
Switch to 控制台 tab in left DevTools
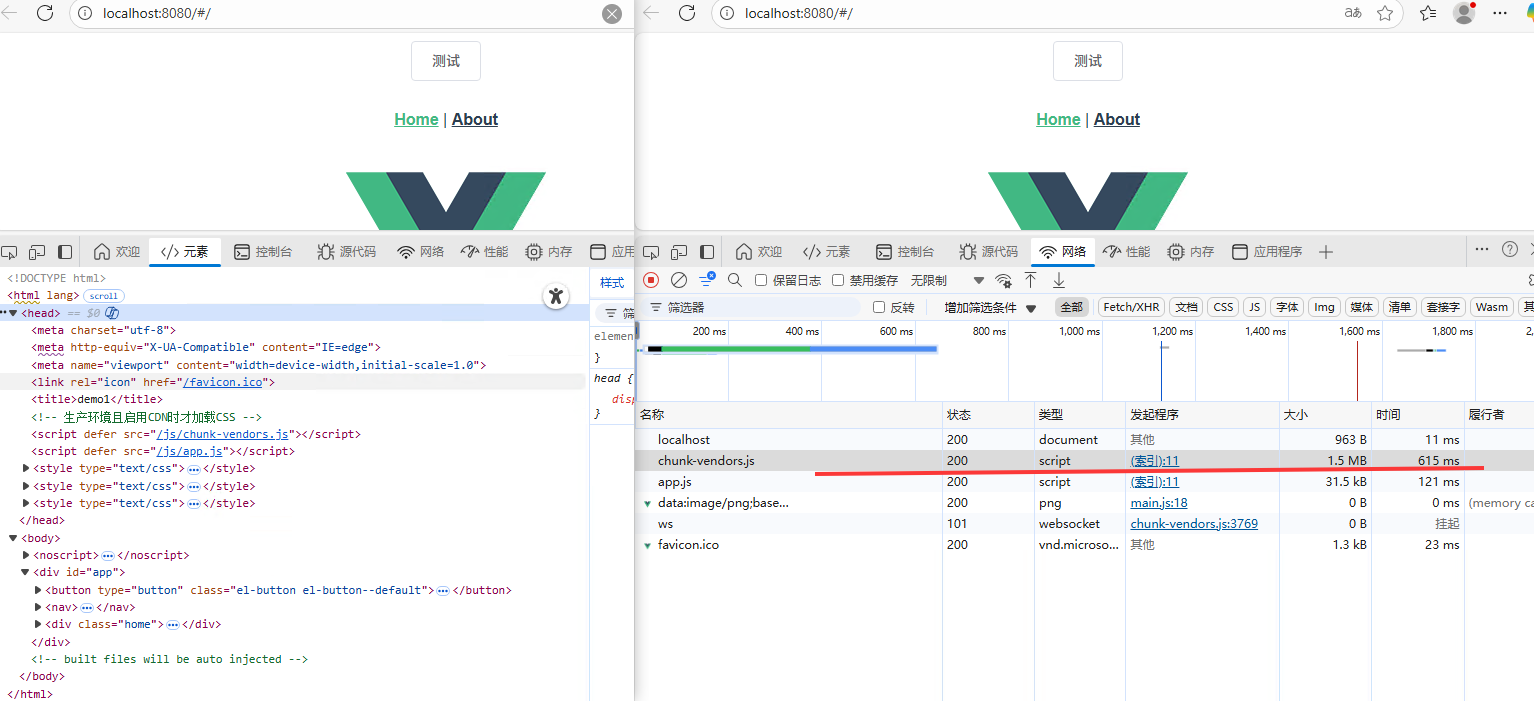coord(263,252)
